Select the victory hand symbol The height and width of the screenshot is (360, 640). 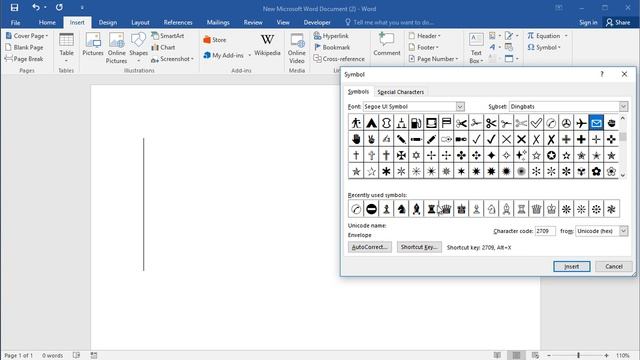371,139
